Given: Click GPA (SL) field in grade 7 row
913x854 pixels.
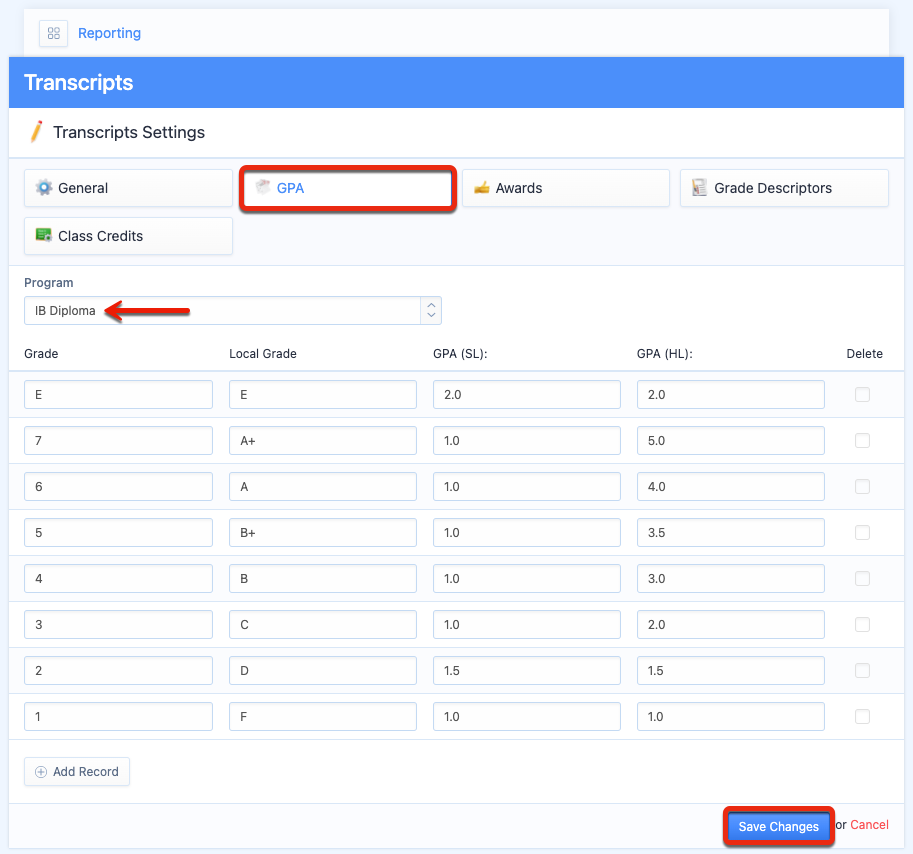Looking at the screenshot, I should tap(527, 441).
